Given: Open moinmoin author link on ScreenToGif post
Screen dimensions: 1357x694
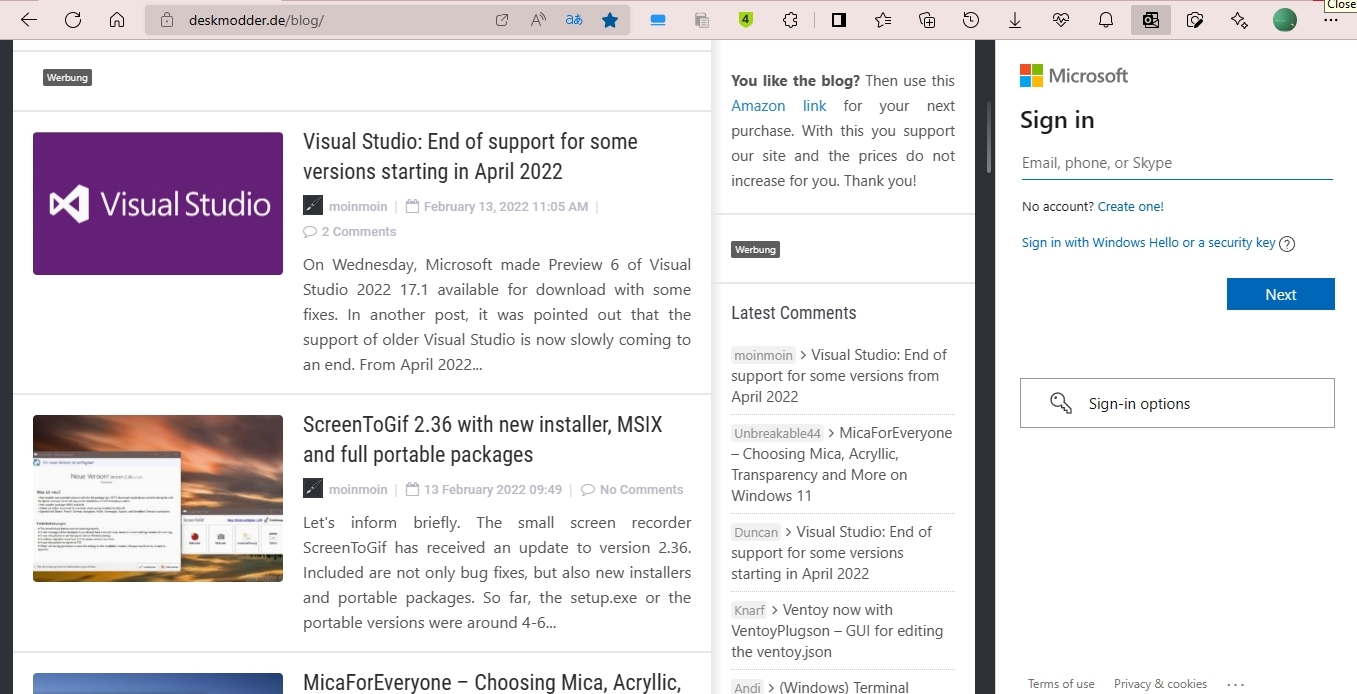Looking at the screenshot, I should point(357,489).
